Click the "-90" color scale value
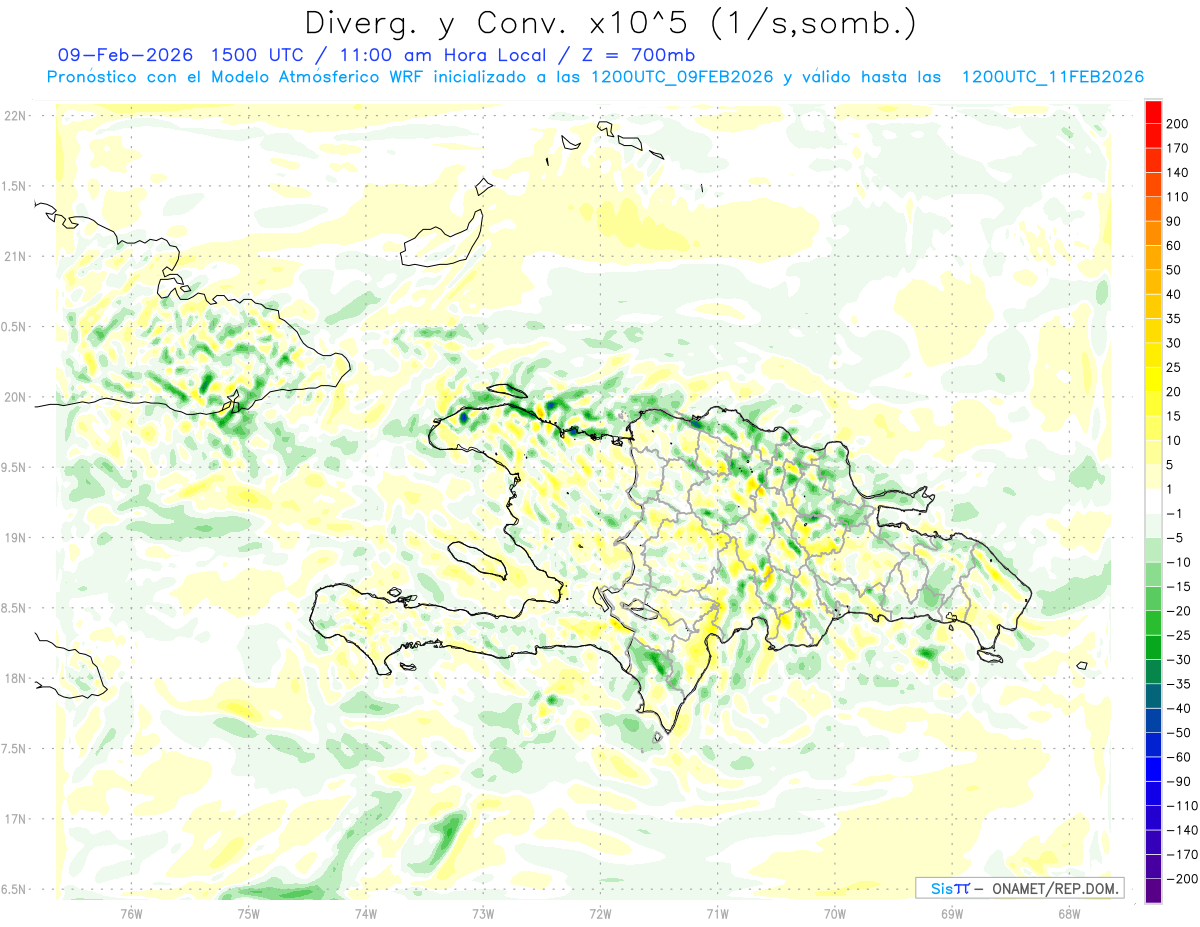The width and height of the screenshot is (1200, 927). point(1177,782)
